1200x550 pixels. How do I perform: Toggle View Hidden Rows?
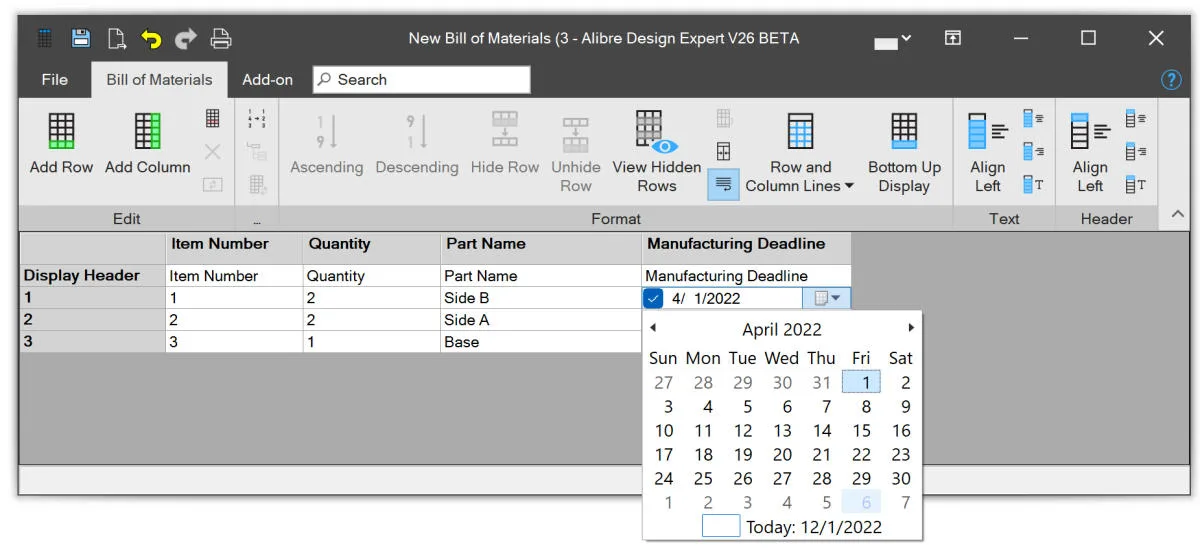(x=657, y=152)
